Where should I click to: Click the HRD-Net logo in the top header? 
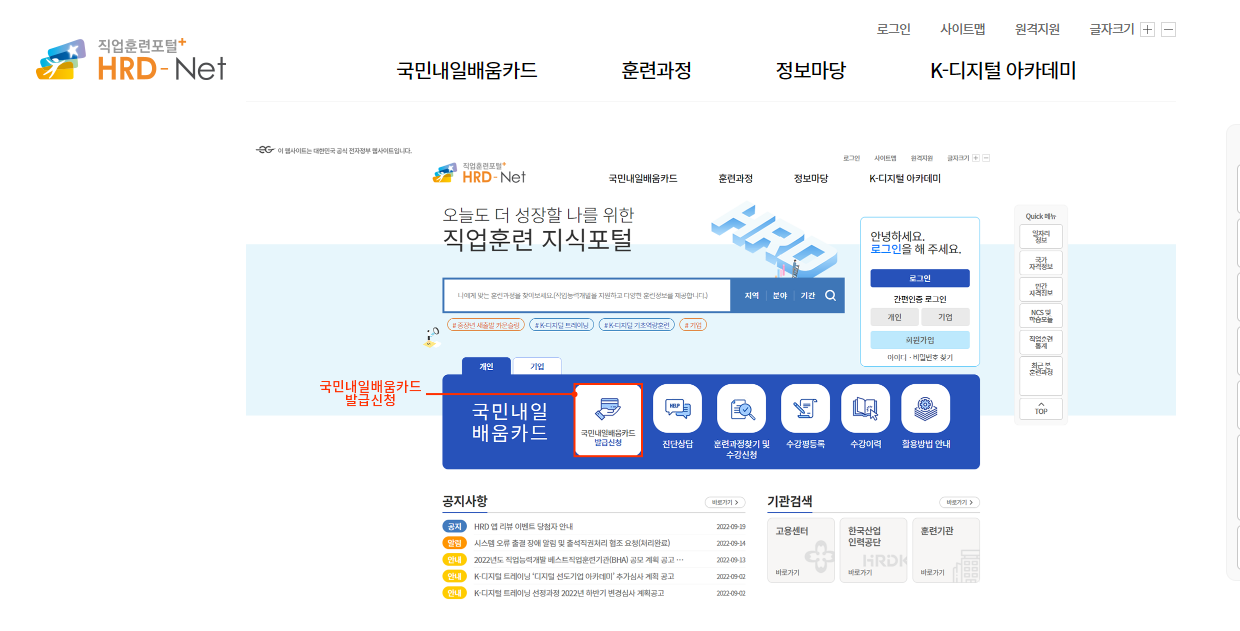131,60
